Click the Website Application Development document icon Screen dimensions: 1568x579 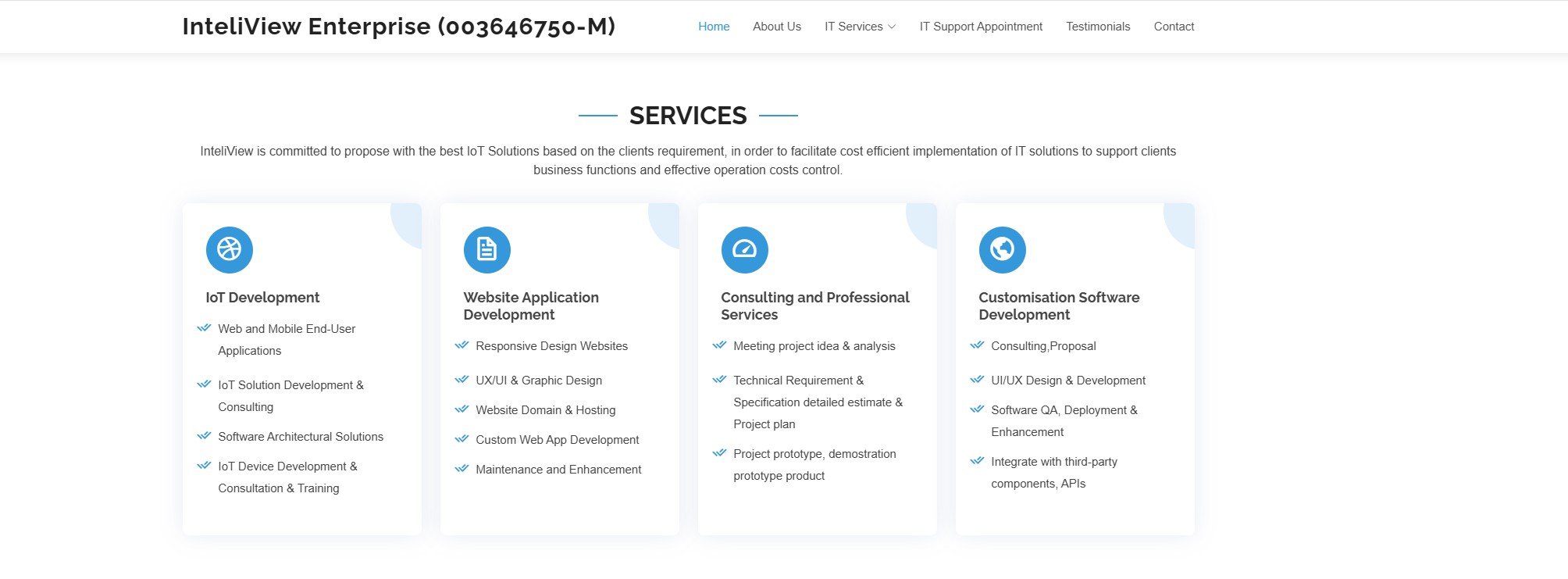486,249
